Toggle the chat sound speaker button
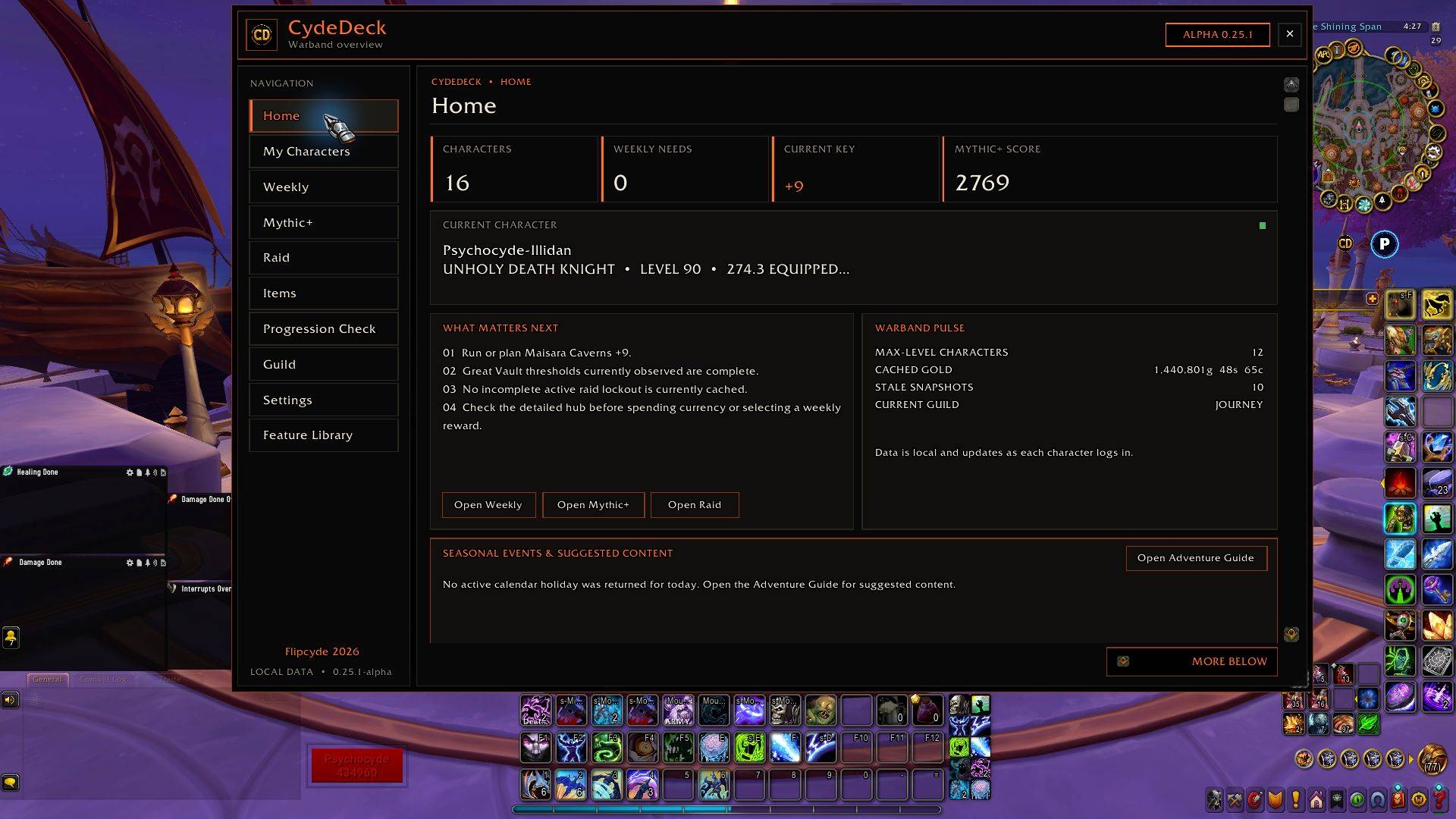Image resolution: width=1456 pixels, height=819 pixels. 10,699
